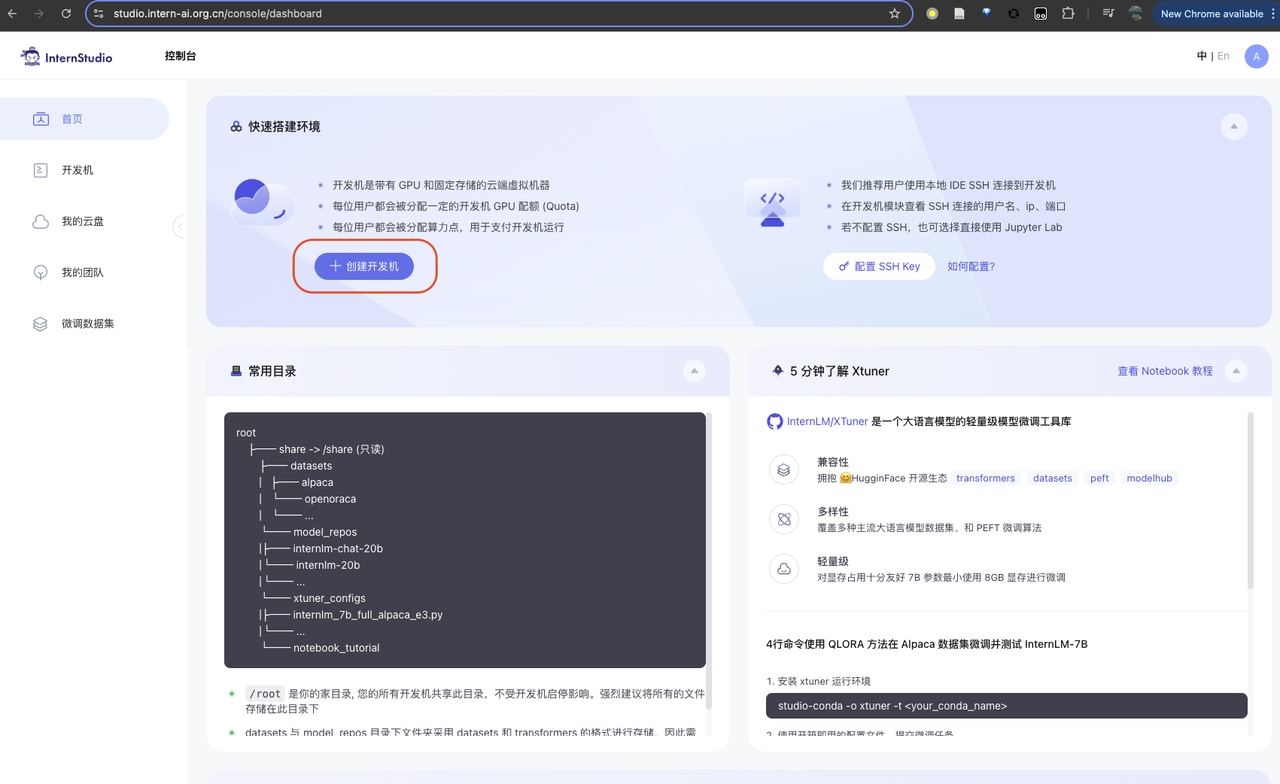Screen dimensions: 1280x784
Task: Click the InternStudio logo
Action: pos(66,57)
